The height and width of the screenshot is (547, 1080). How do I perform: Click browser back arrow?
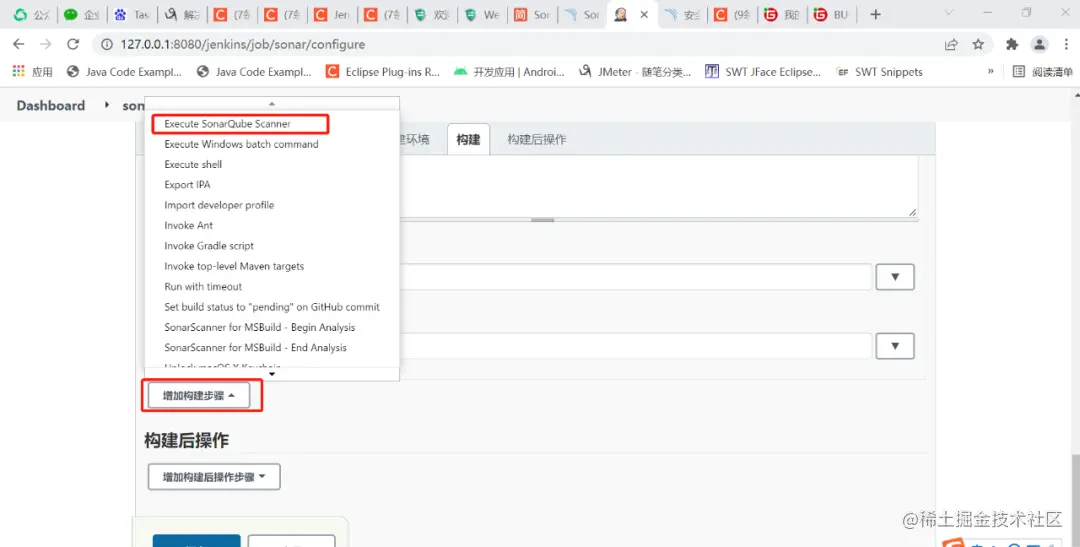(x=19, y=44)
